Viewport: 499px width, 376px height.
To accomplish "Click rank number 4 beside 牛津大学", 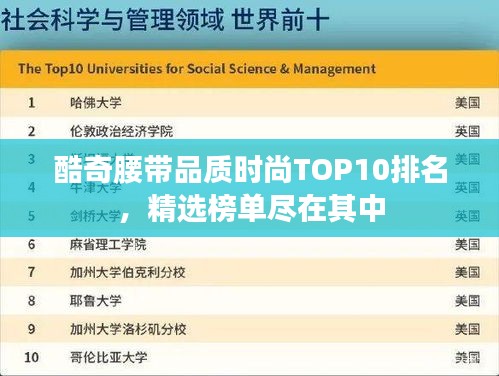I will point(31,188).
